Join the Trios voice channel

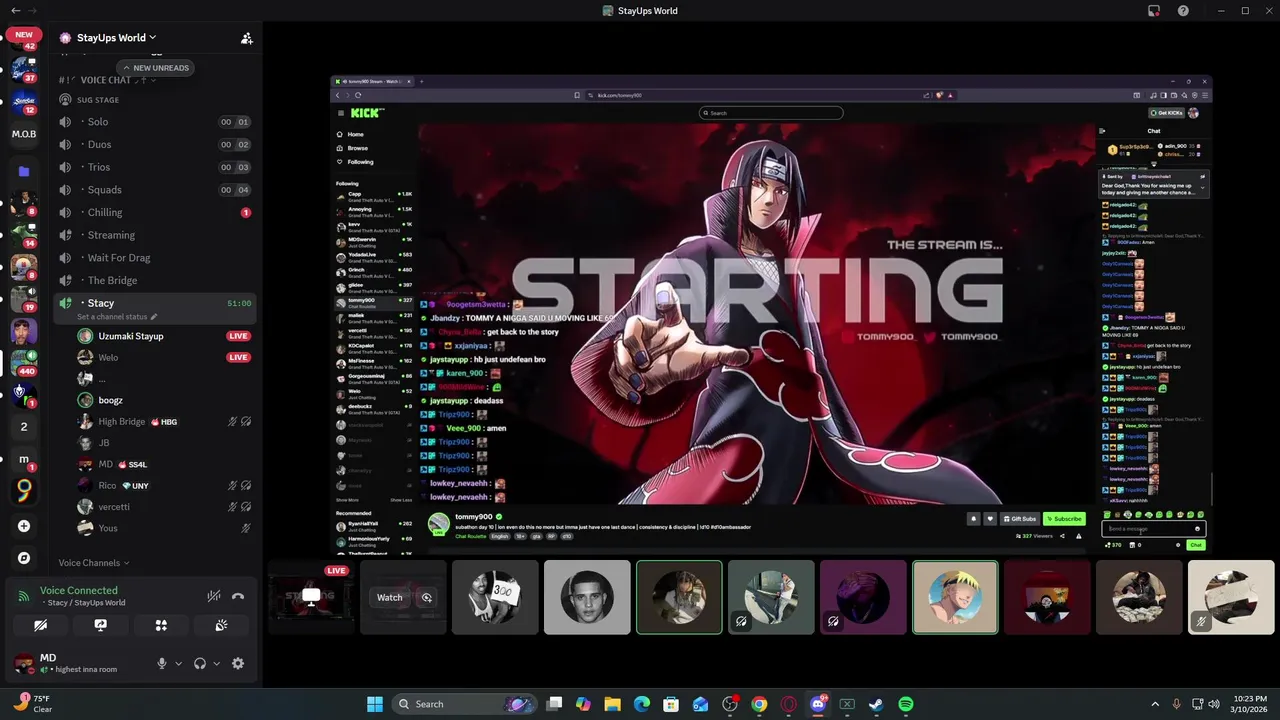[155, 167]
